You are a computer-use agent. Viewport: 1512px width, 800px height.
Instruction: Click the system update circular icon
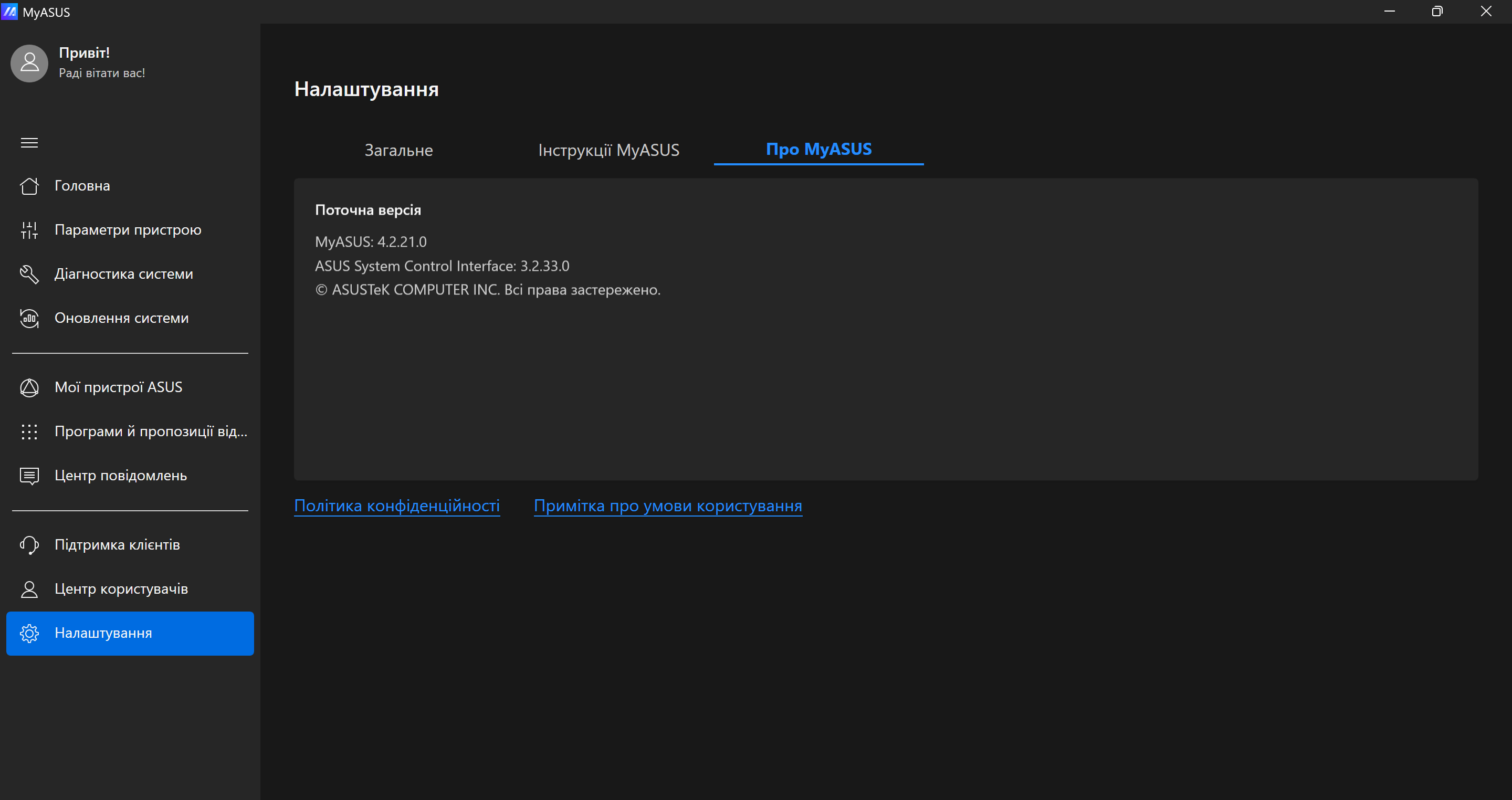pyautogui.click(x=29, y=318)
